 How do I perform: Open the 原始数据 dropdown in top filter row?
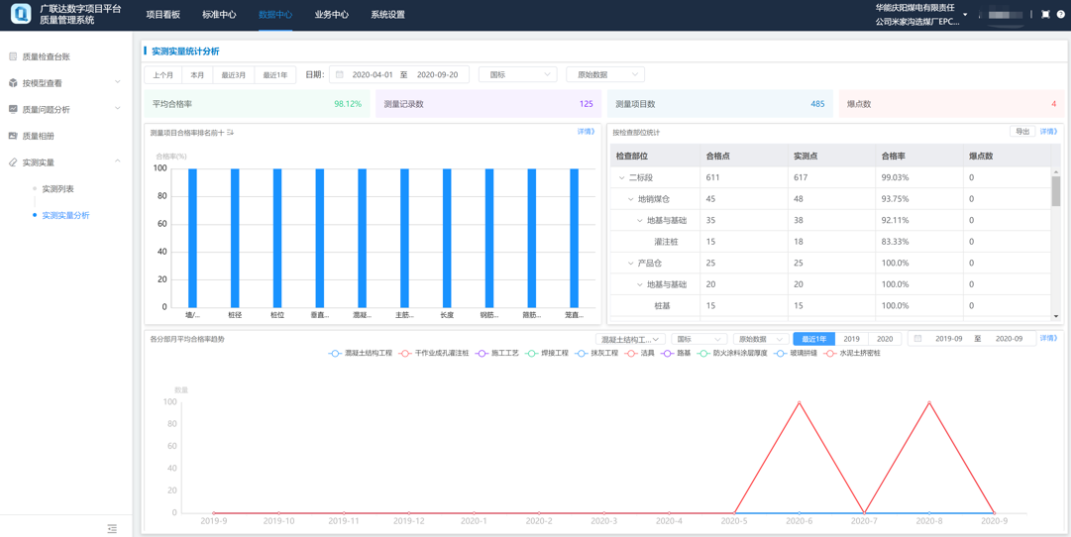[605, 74]
